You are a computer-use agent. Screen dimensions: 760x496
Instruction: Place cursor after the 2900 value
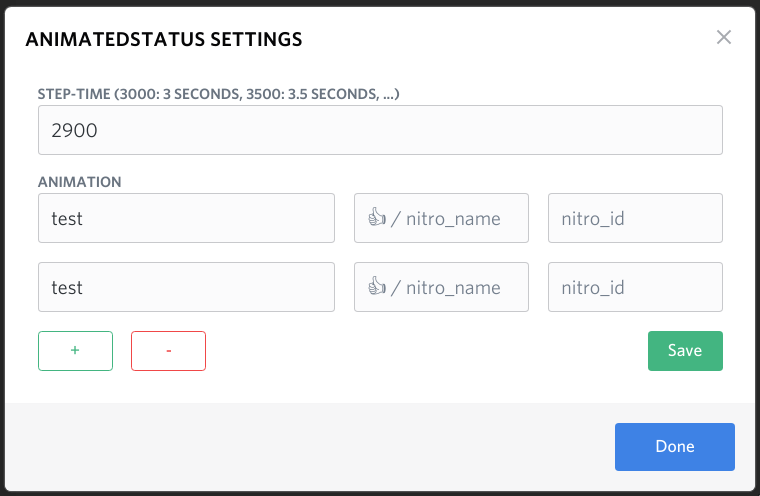[x=99, y=130]
